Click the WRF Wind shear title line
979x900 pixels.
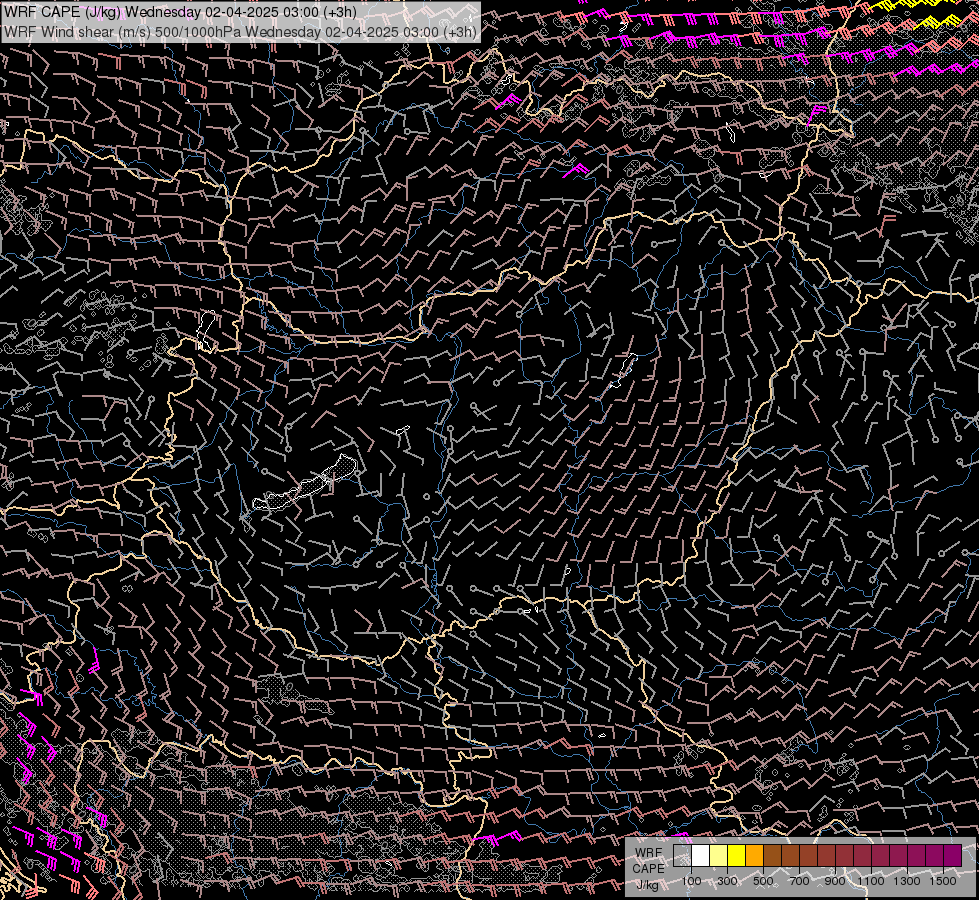240,31
